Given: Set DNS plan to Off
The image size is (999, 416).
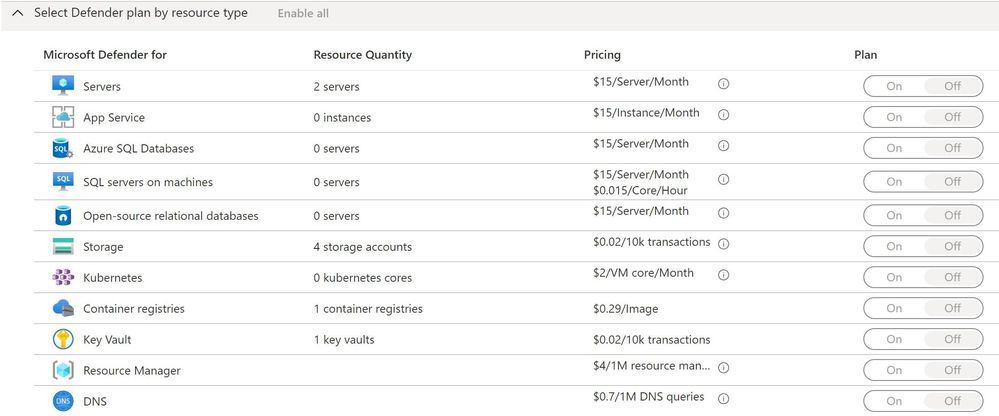Looking at the screenshot, I should tap(952, 401).
